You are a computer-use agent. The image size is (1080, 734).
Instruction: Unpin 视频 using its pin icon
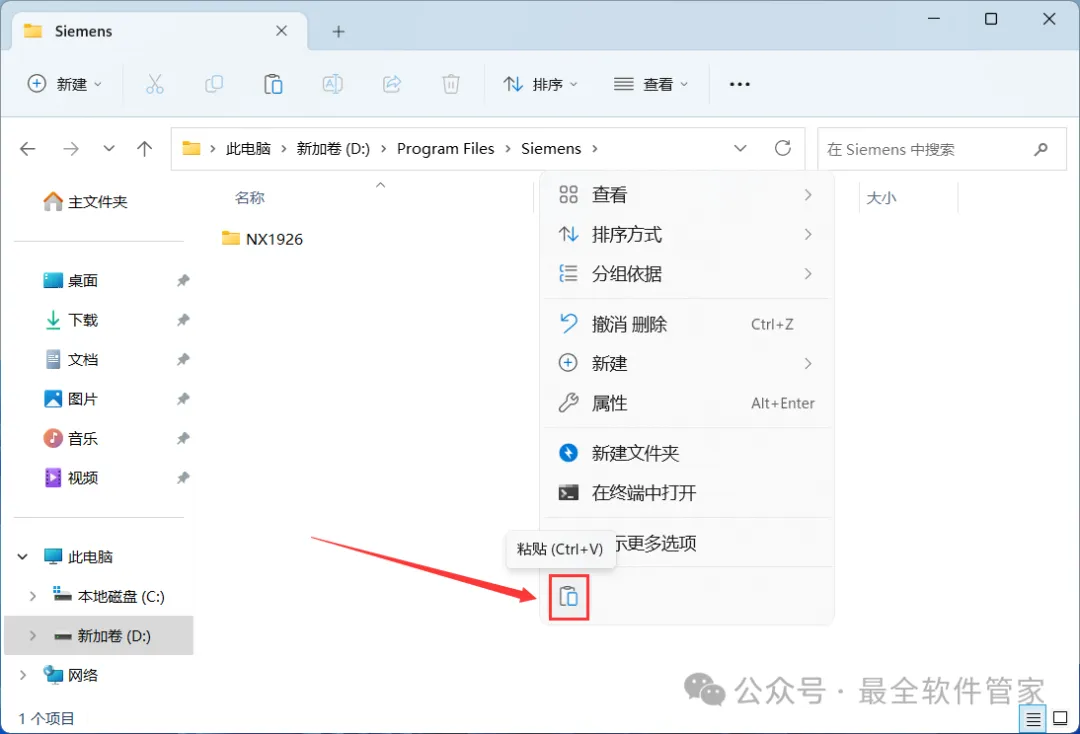(x=183, y=478)
